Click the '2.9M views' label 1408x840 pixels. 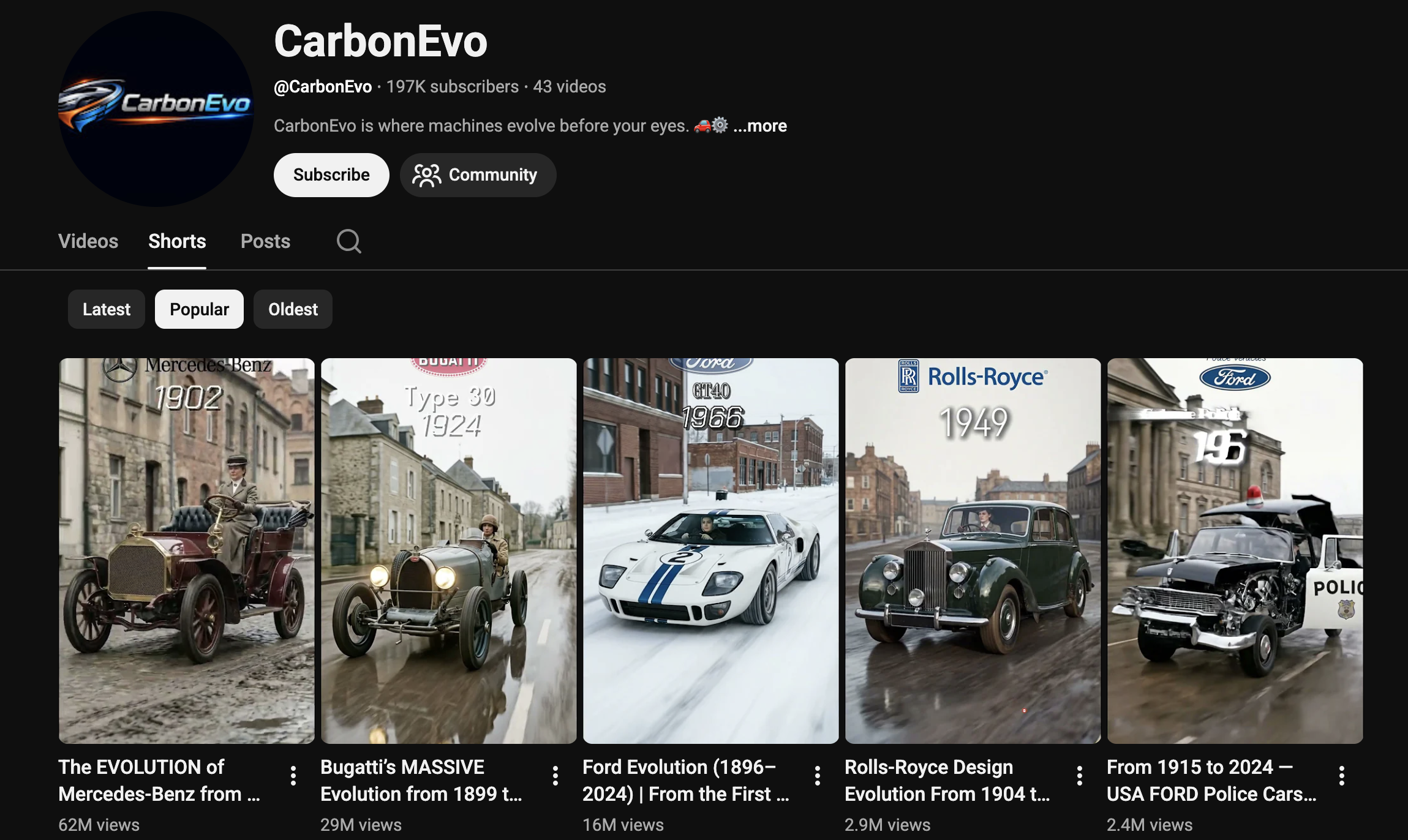click(x=887, y=825)
